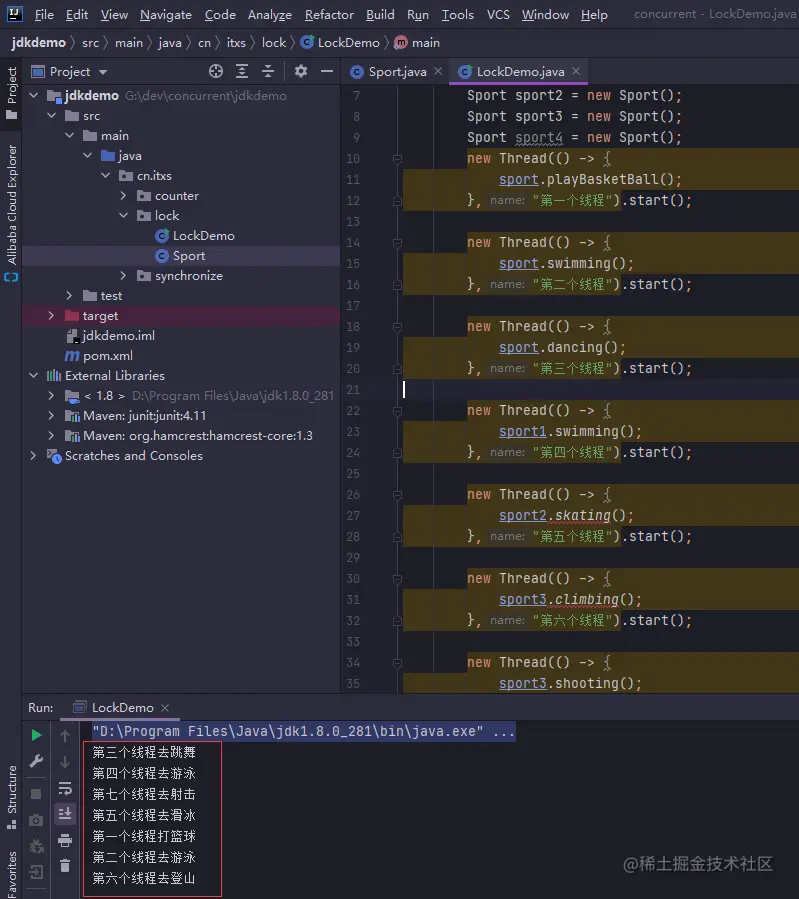Click the LockDemo breadcrumb

point(340,43)
